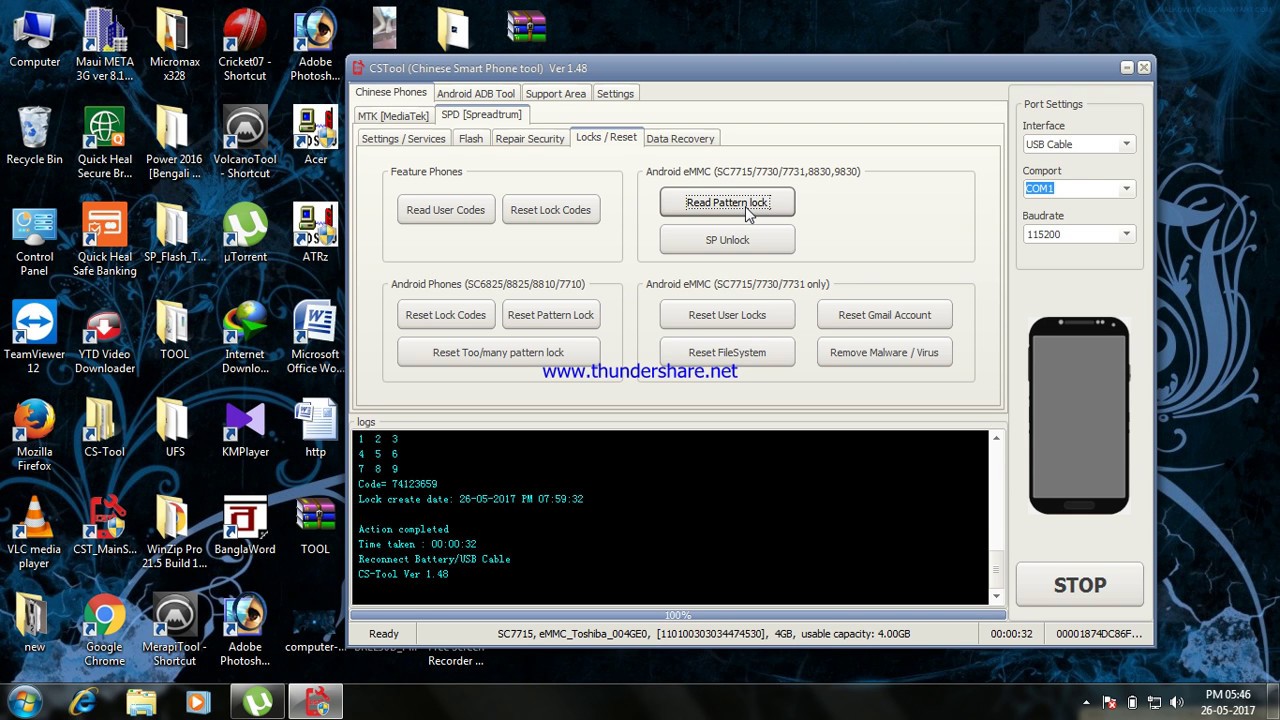Click the logs scrollbar down arrow
The height and width of the screenshot is (720, 1280).
(x=996, y=596)
